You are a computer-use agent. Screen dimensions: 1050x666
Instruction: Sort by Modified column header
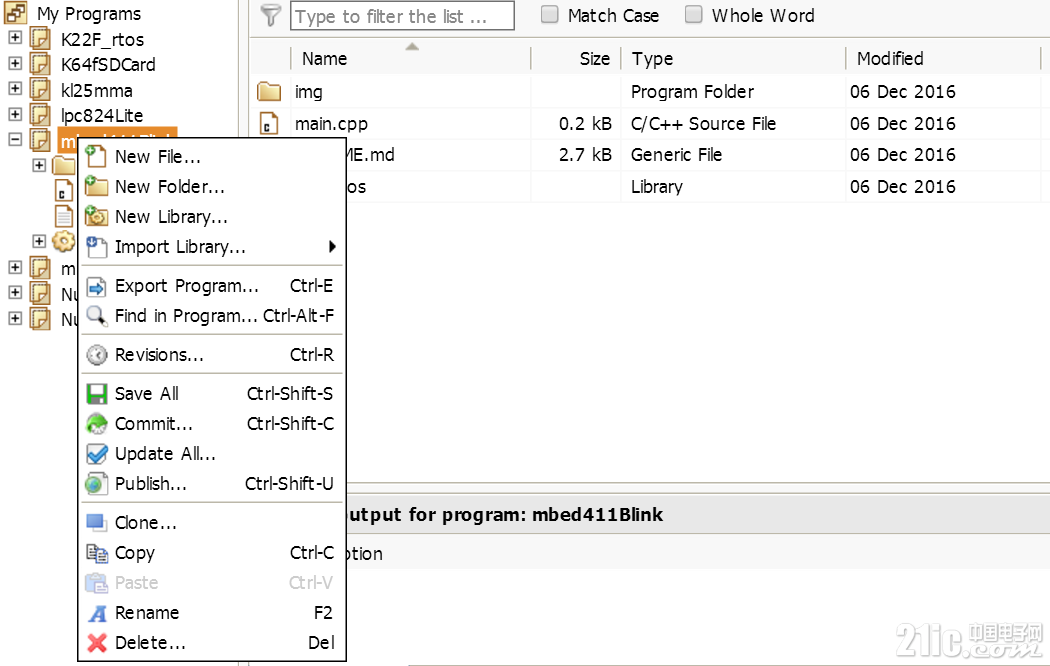tap(890, 59)
